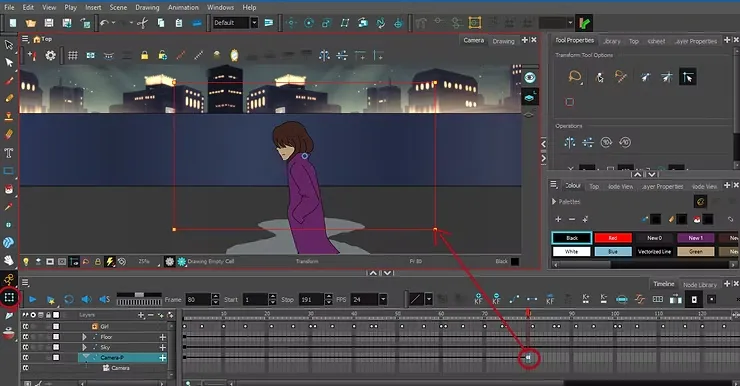Viewport: 740px width, 386px height.
Task: Select the Hand pan tool
Action: 8,260
